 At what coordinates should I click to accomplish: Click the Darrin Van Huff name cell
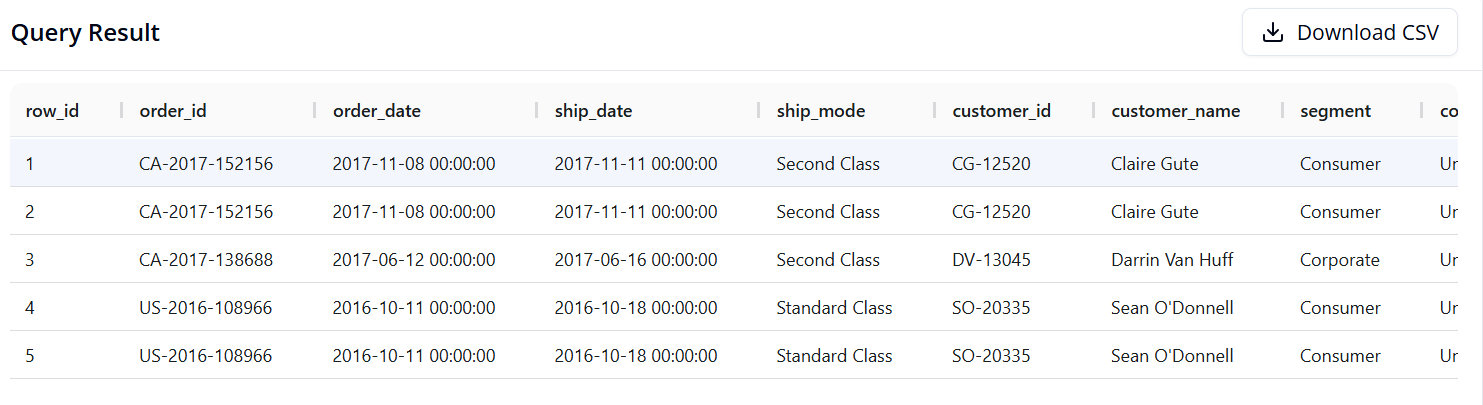point(1172,260)
